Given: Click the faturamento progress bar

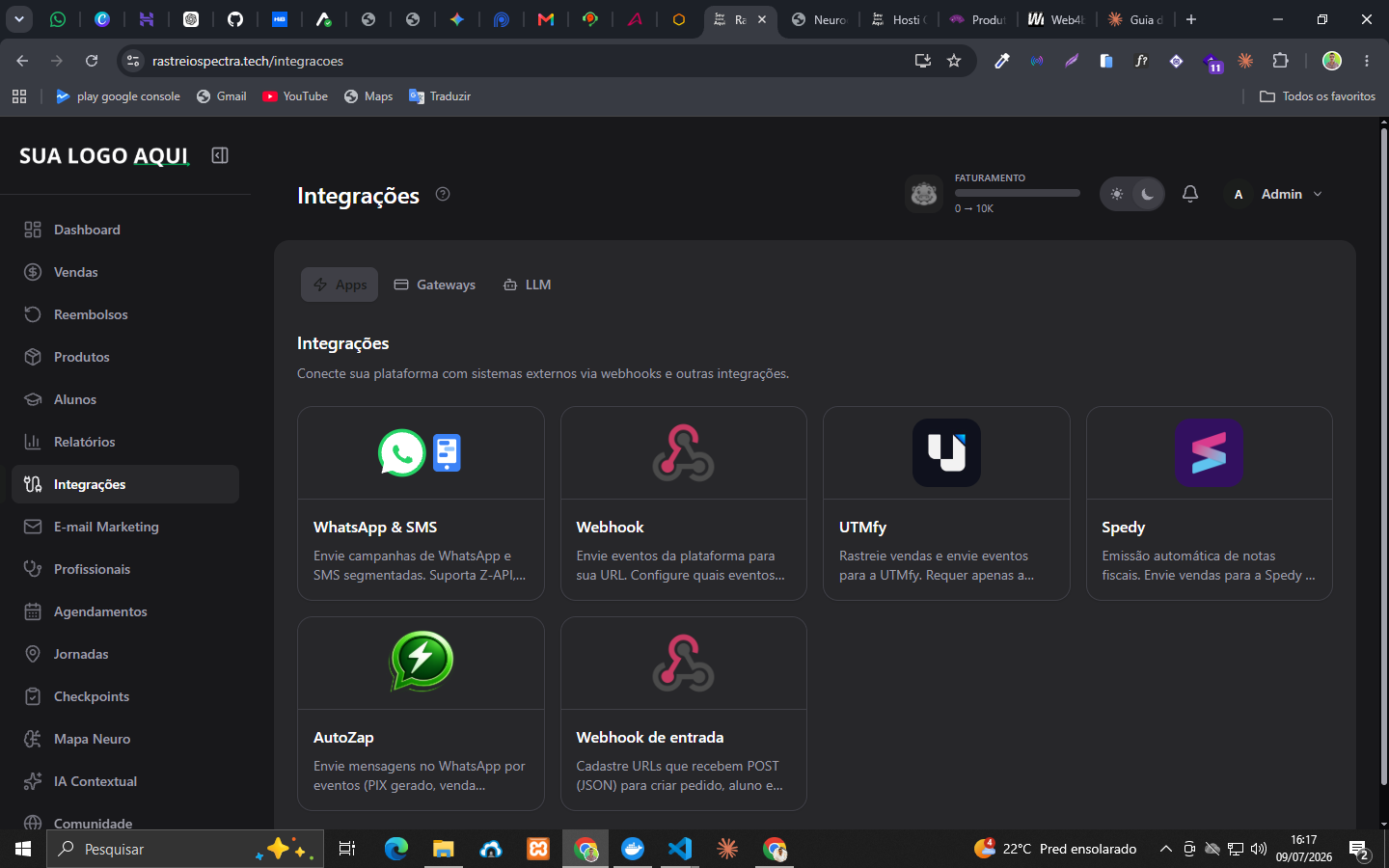Looking at the screenshot, I should tap(1018, 193).
